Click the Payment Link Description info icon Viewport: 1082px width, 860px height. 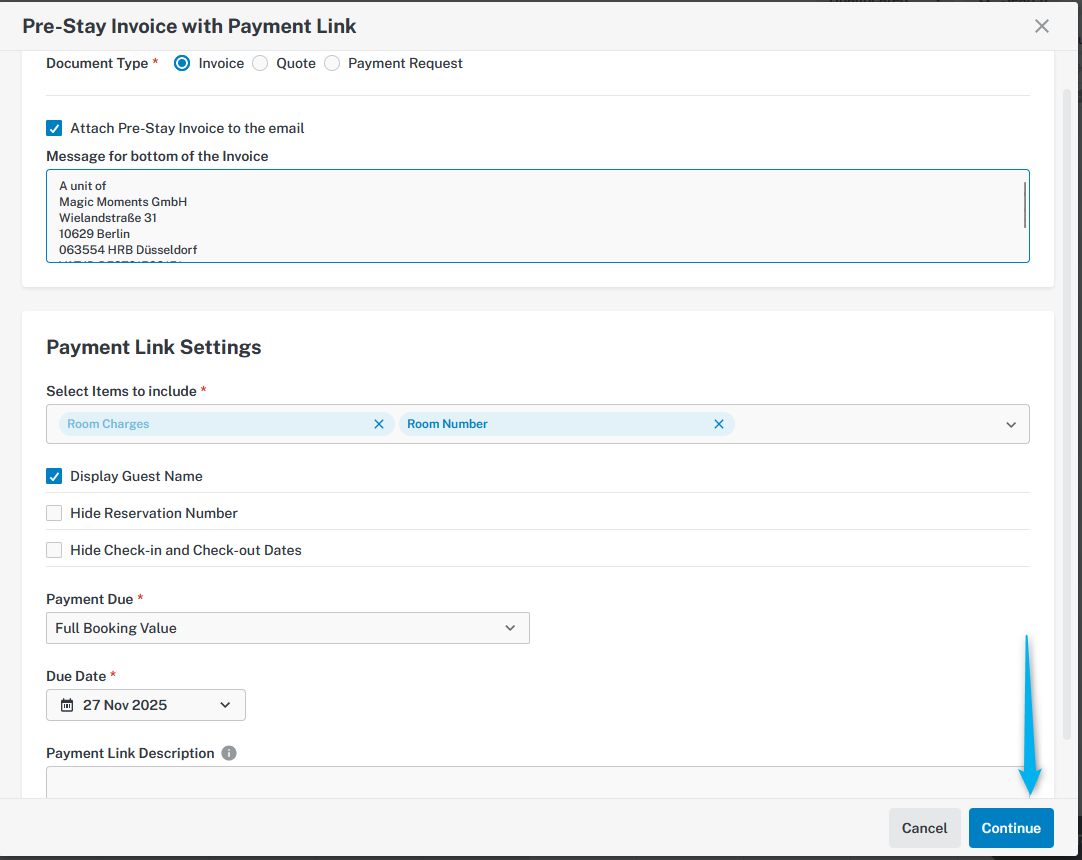229,753
